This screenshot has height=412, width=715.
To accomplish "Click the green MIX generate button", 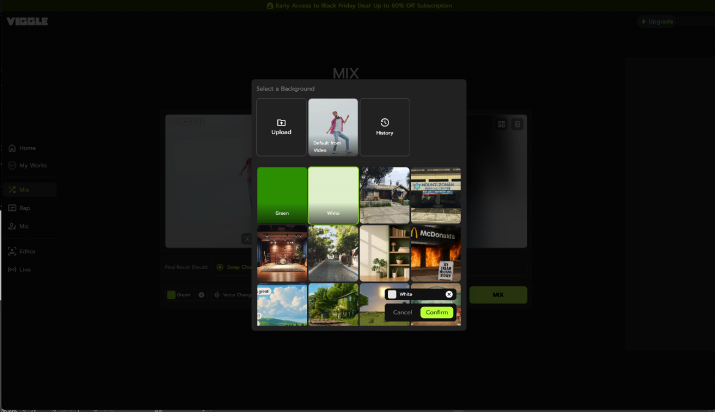I will [x=498, y=295].
